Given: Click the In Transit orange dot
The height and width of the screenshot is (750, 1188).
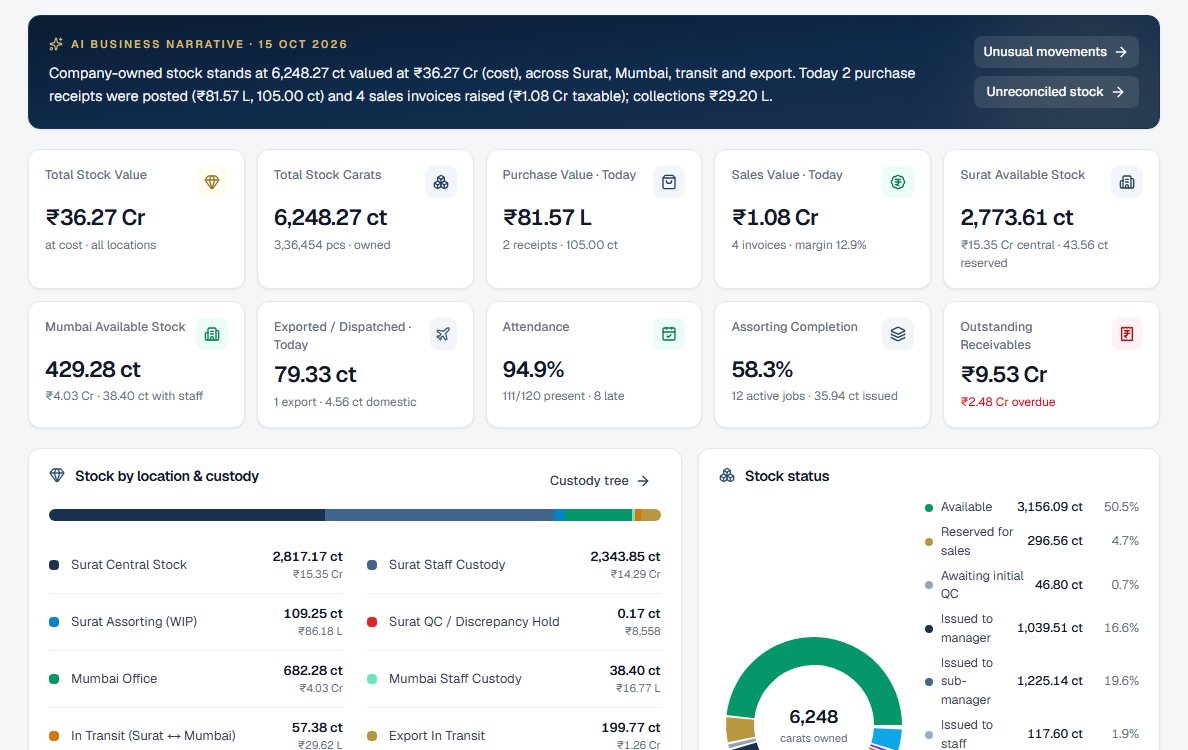Looking at the screenshot, I should coord(54,736).
